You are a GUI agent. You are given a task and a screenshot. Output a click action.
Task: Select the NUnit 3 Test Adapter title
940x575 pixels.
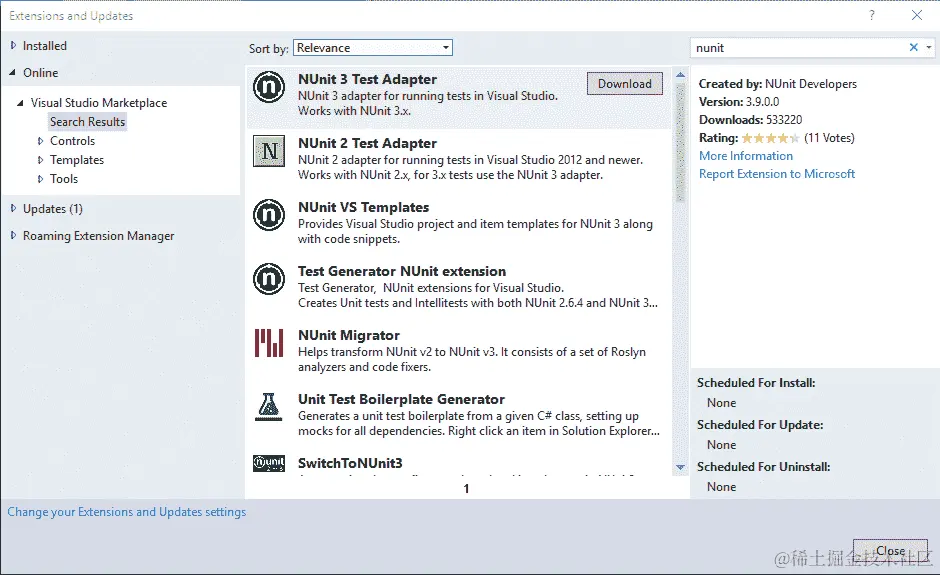(x=367, y=79)
